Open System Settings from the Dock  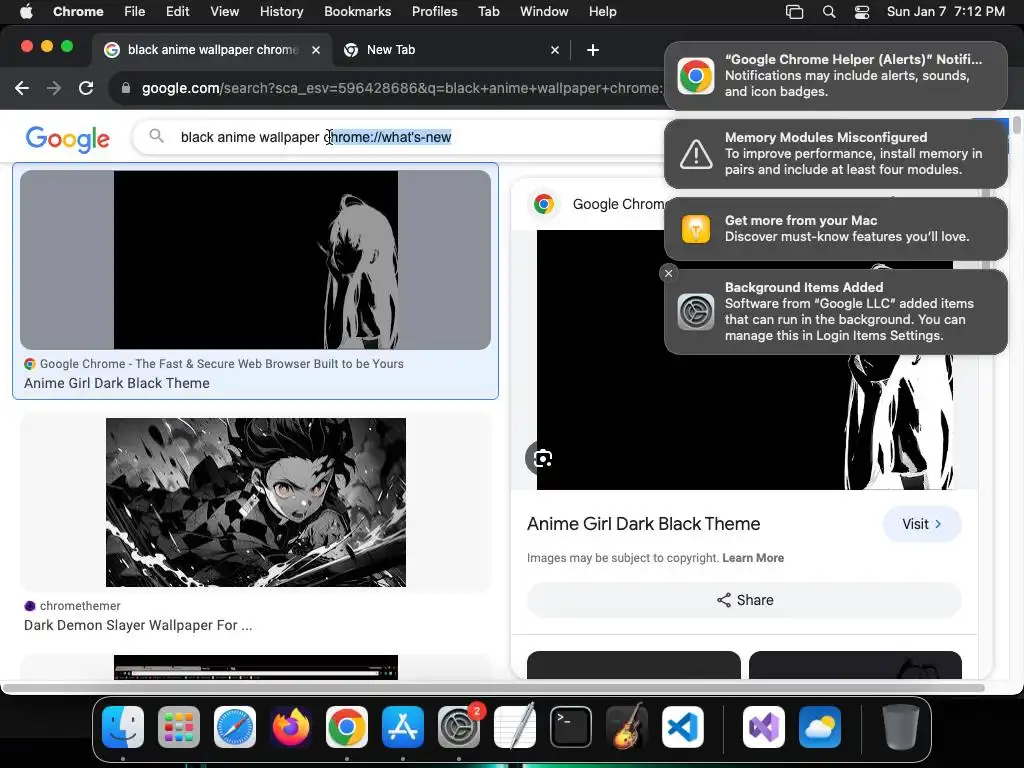pos(459,727)
